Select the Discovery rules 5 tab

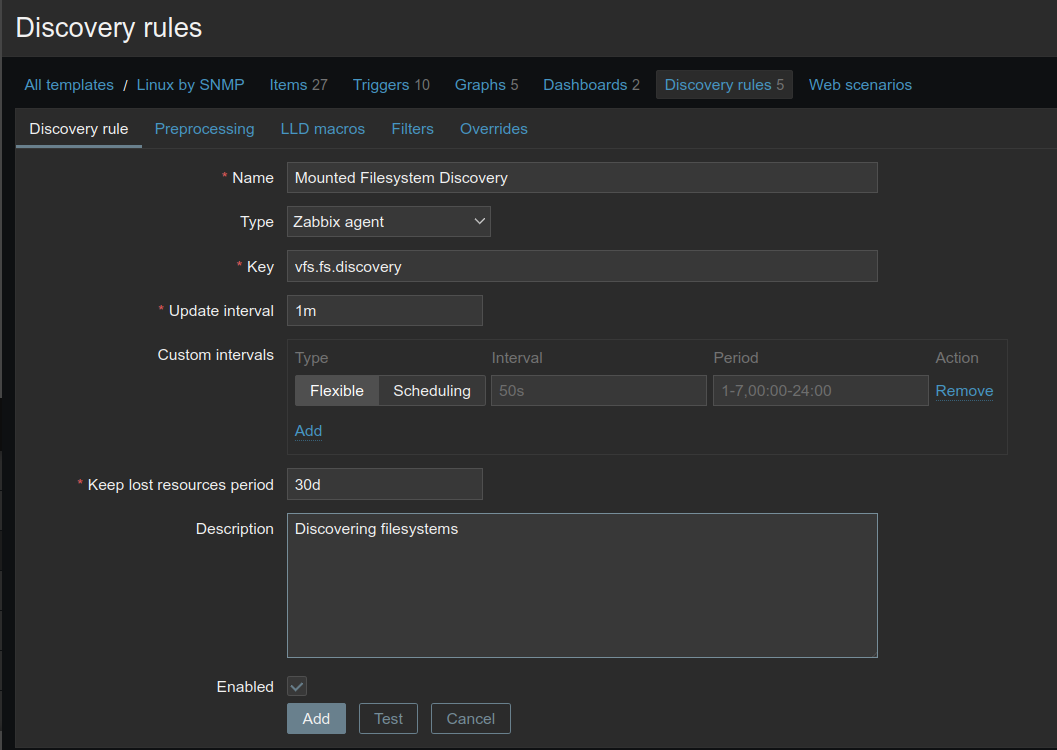pyautogui.click(x=724, y=85)
